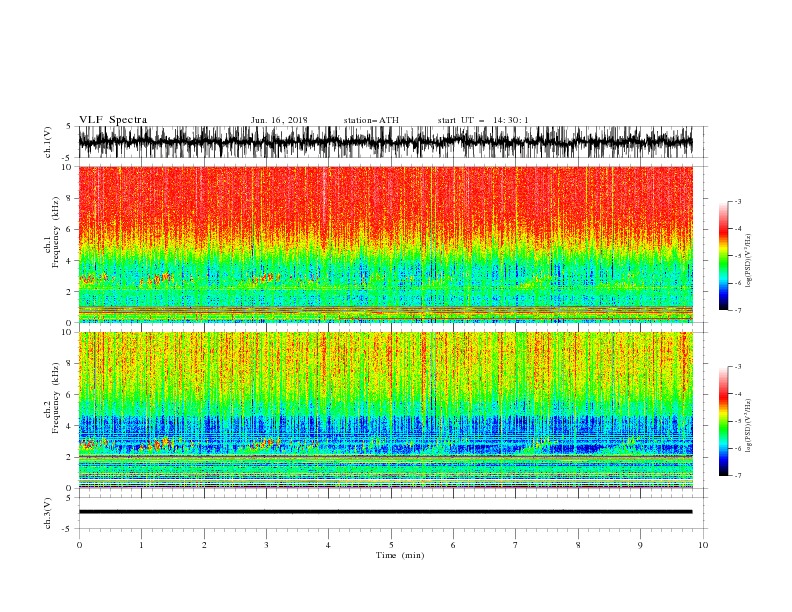Click the ch.3(V) axis tick "-5"
This screenshot has height=612, width=792.
(68, 529)
